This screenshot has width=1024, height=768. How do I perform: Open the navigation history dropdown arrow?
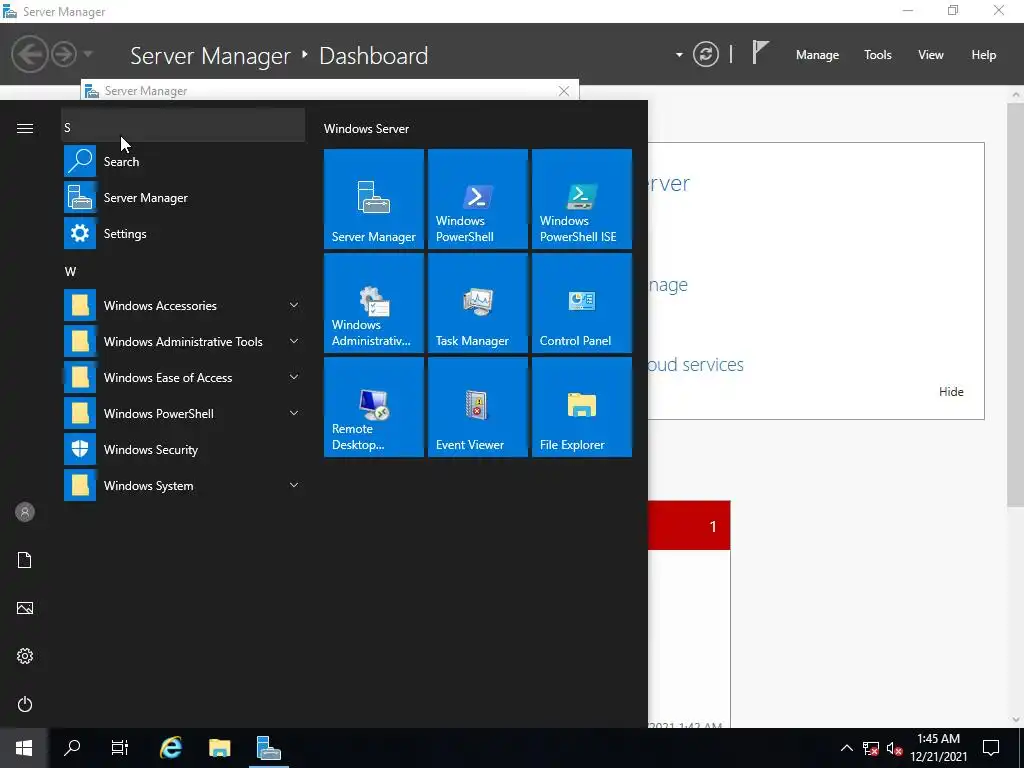tap(88, 54)
